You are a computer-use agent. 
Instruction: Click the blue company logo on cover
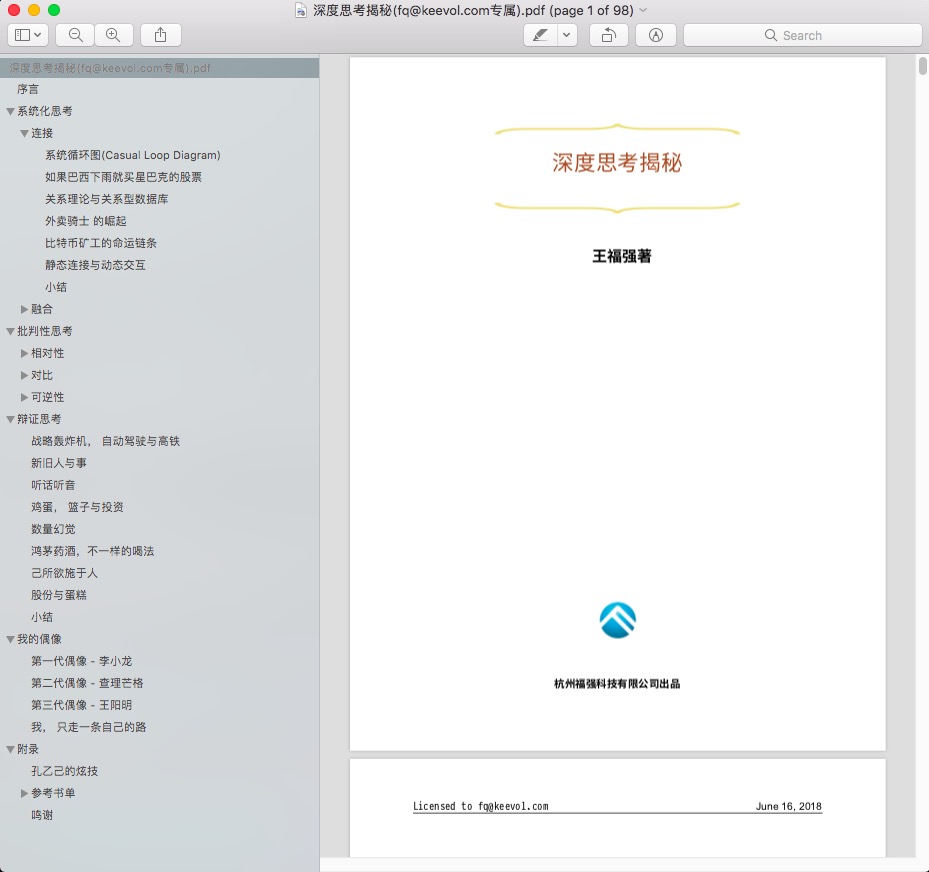click(x=617, y=620)
